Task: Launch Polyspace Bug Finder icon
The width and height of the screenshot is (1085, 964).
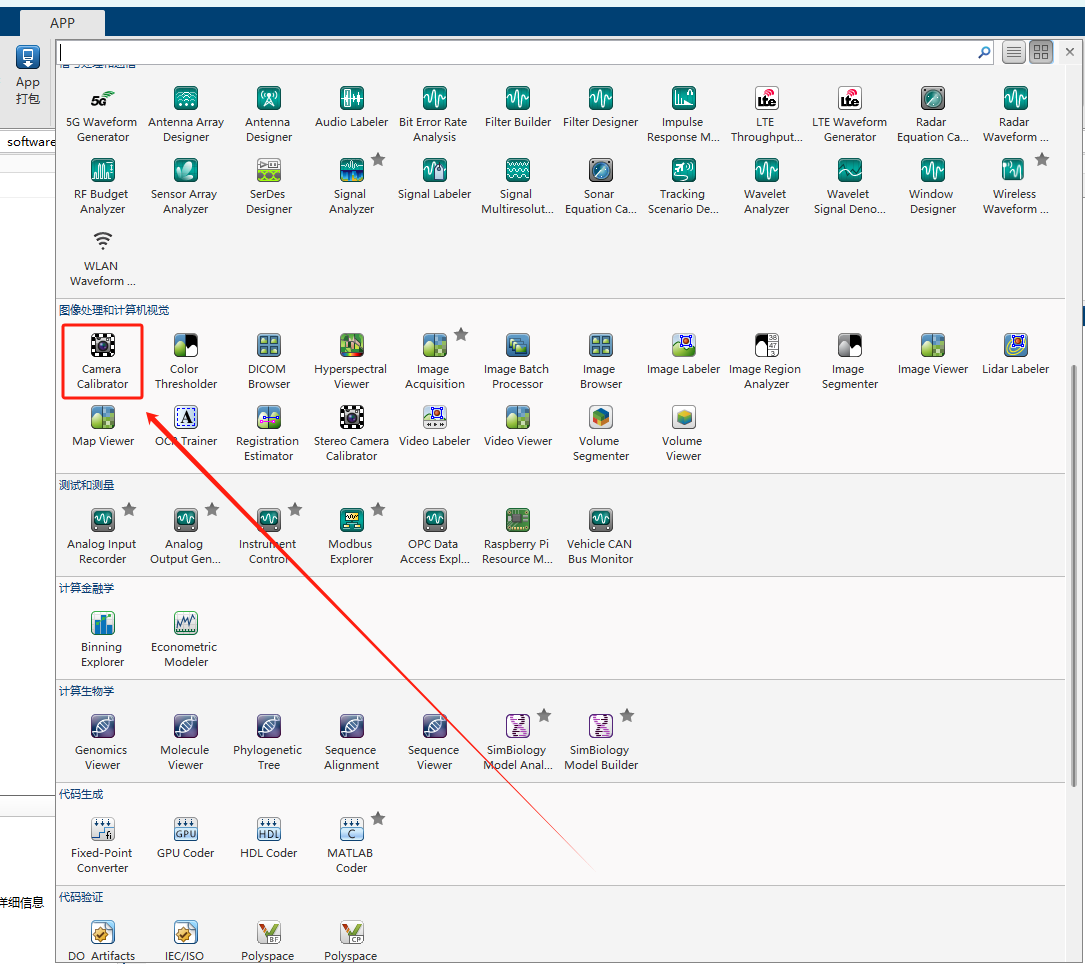Action: coord(268,932)
